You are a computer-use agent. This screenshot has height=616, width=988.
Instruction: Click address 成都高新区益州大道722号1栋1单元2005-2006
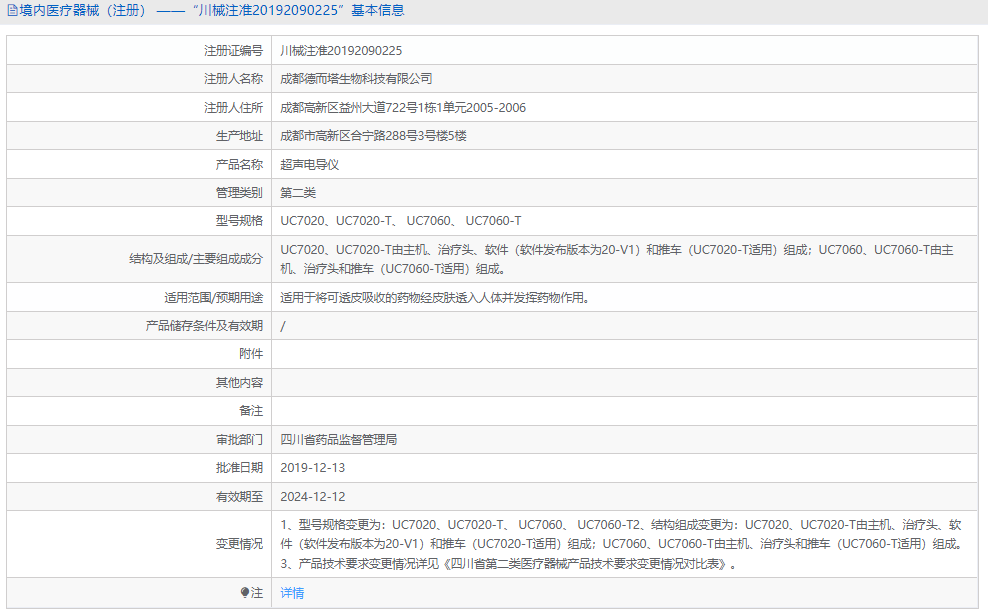pyautogui.click(x=403, y=108)
